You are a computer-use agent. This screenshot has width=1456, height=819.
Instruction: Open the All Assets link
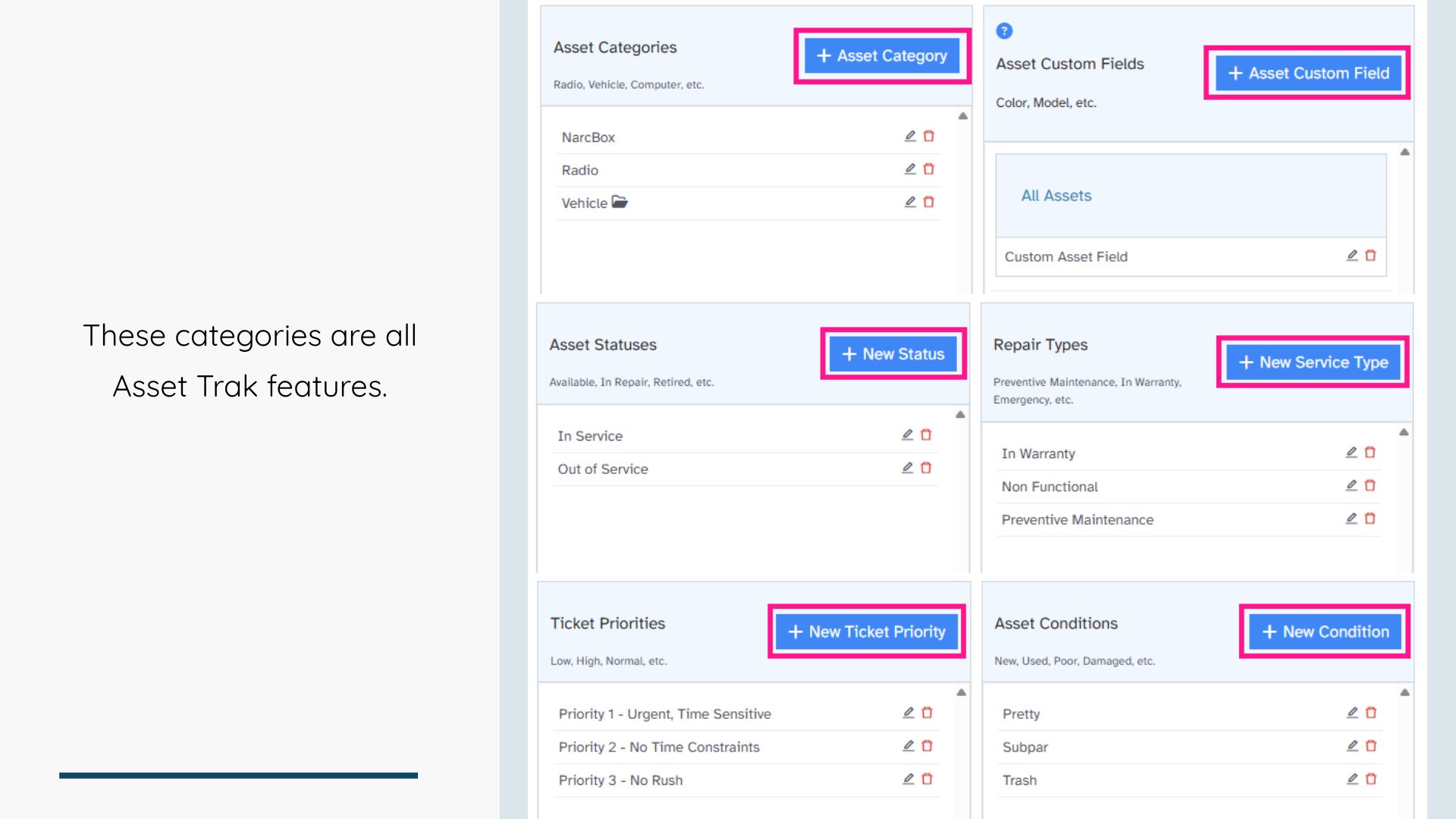1056,196
